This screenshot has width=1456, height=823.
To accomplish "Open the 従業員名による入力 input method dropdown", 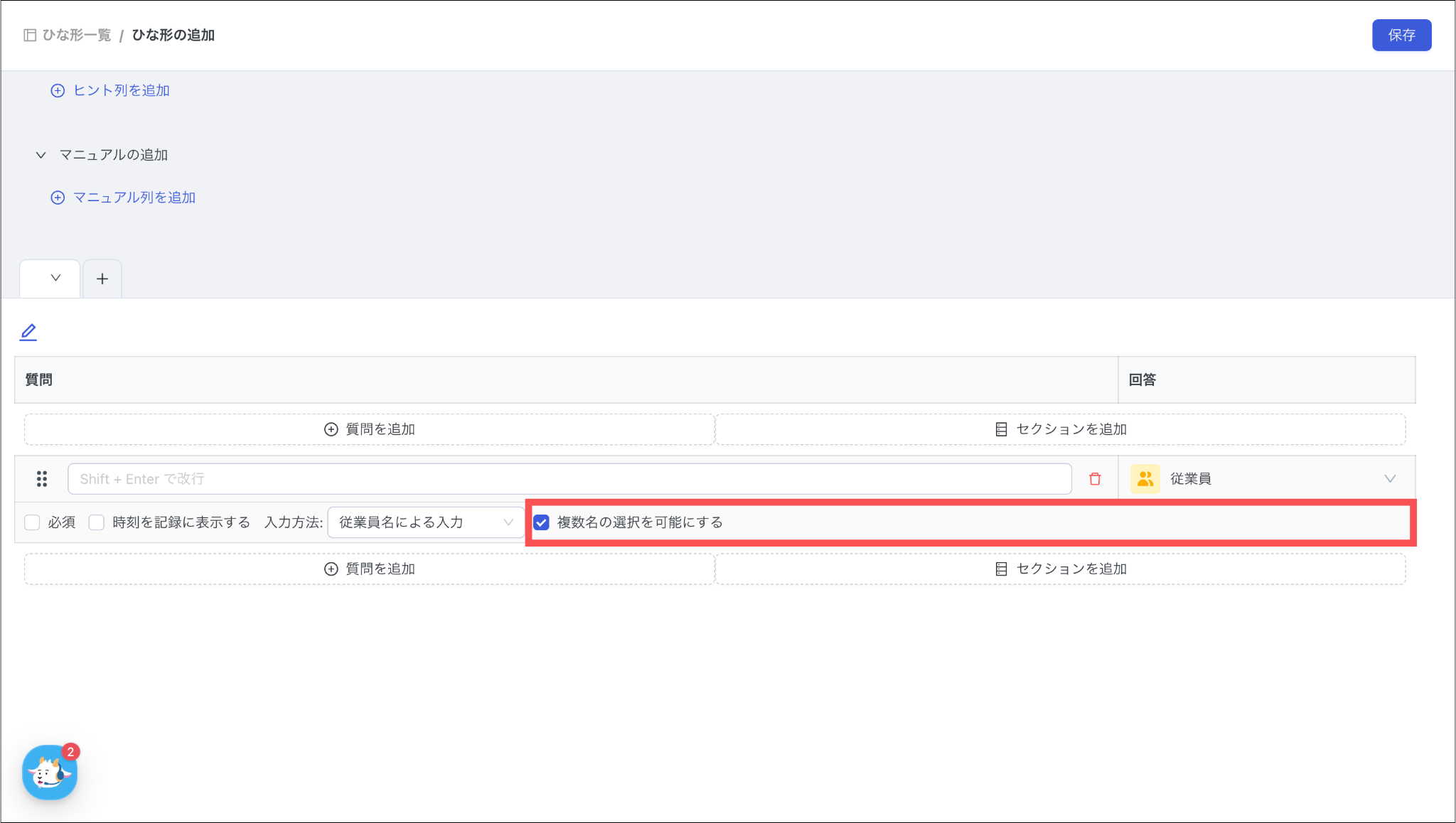I will point(425,522).
